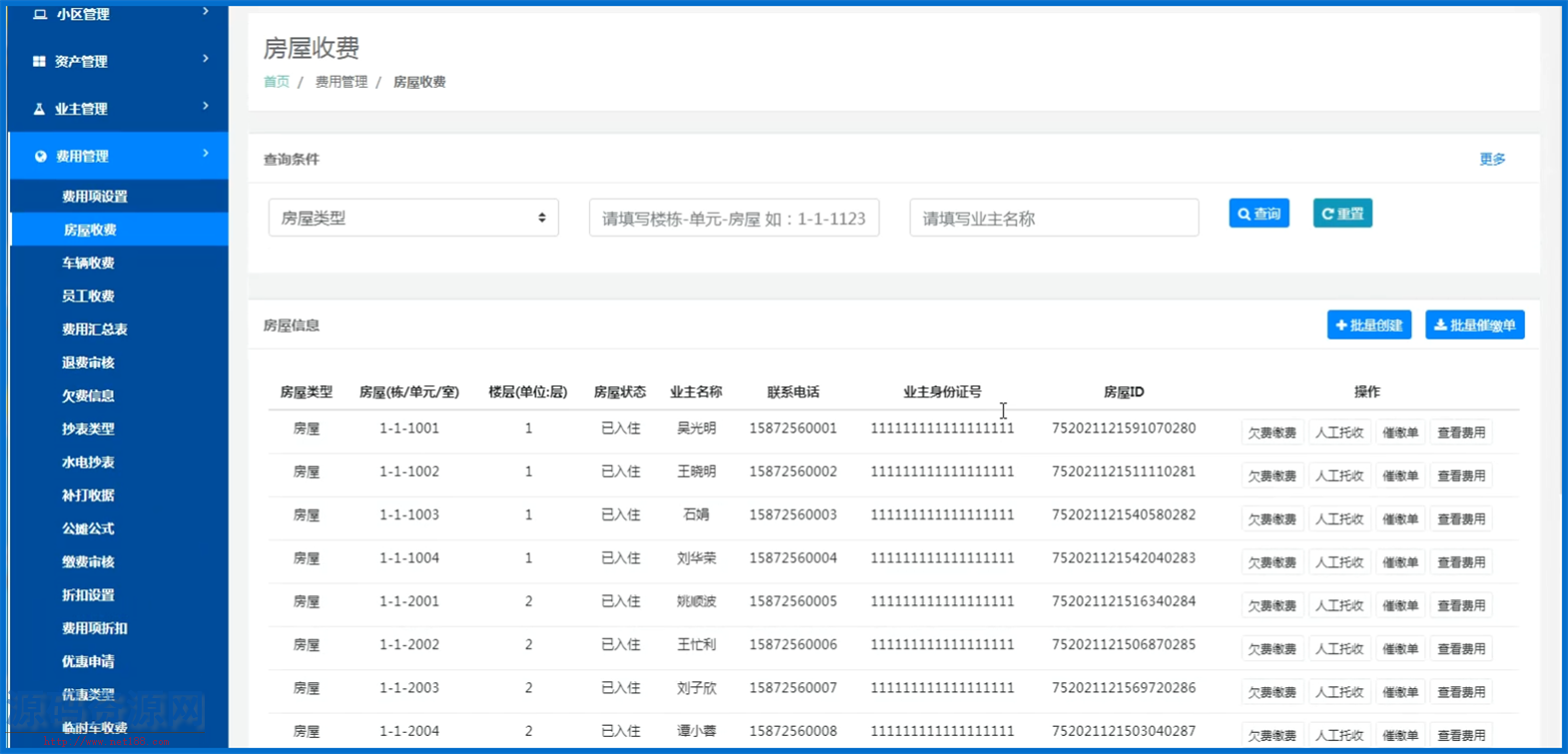Click 查看费用 for room 1-1-1003
Screen dimensions: 1568x754
click(1461, 519)
